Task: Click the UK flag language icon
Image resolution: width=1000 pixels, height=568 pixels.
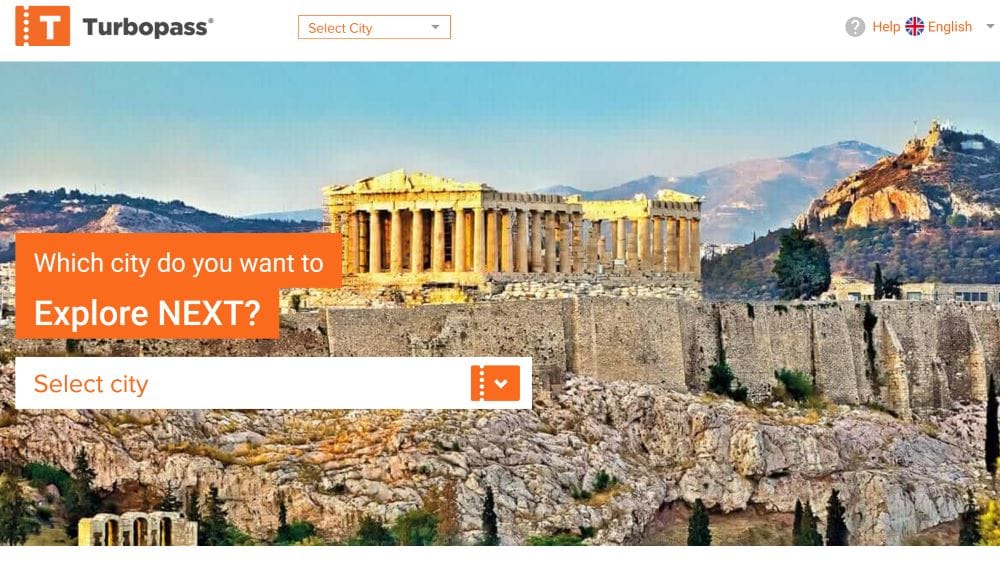Action: pyautogui.click(x=915, y=26)
